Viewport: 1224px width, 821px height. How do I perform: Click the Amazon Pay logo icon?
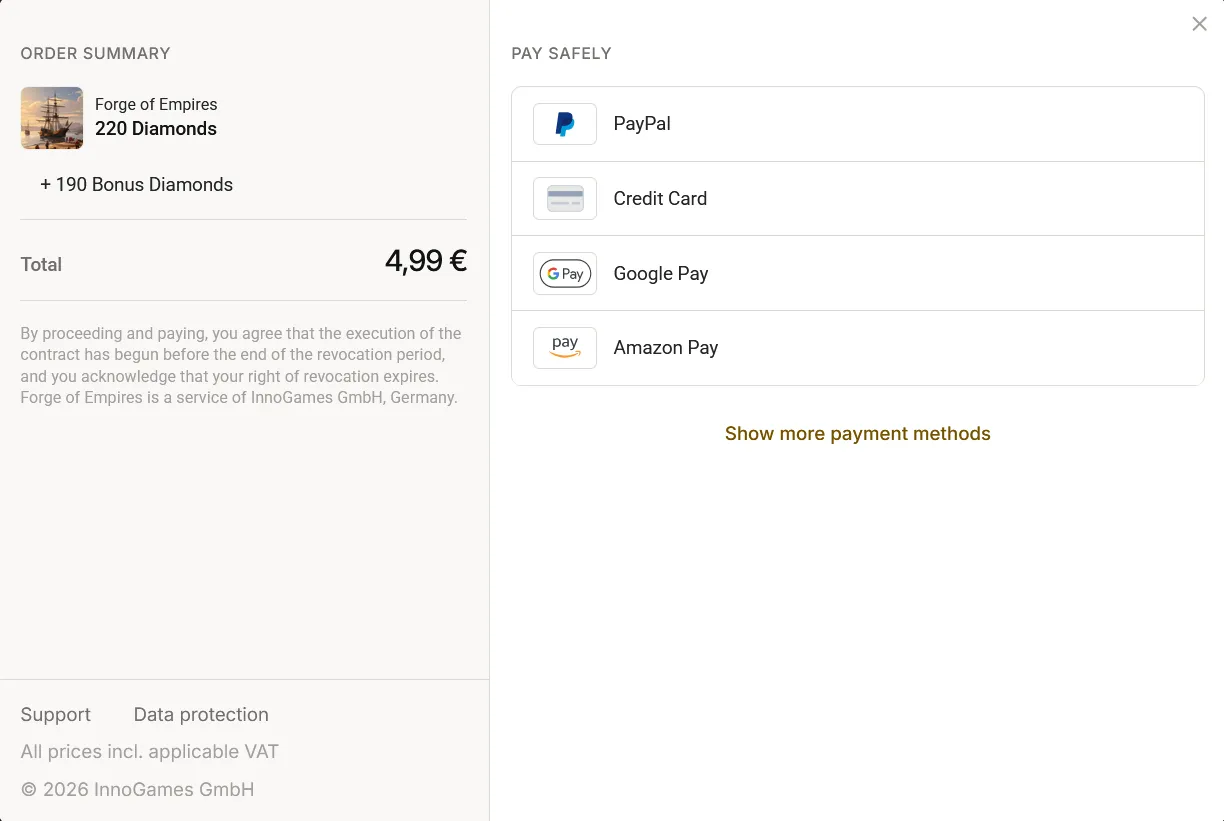click(565, 347)
